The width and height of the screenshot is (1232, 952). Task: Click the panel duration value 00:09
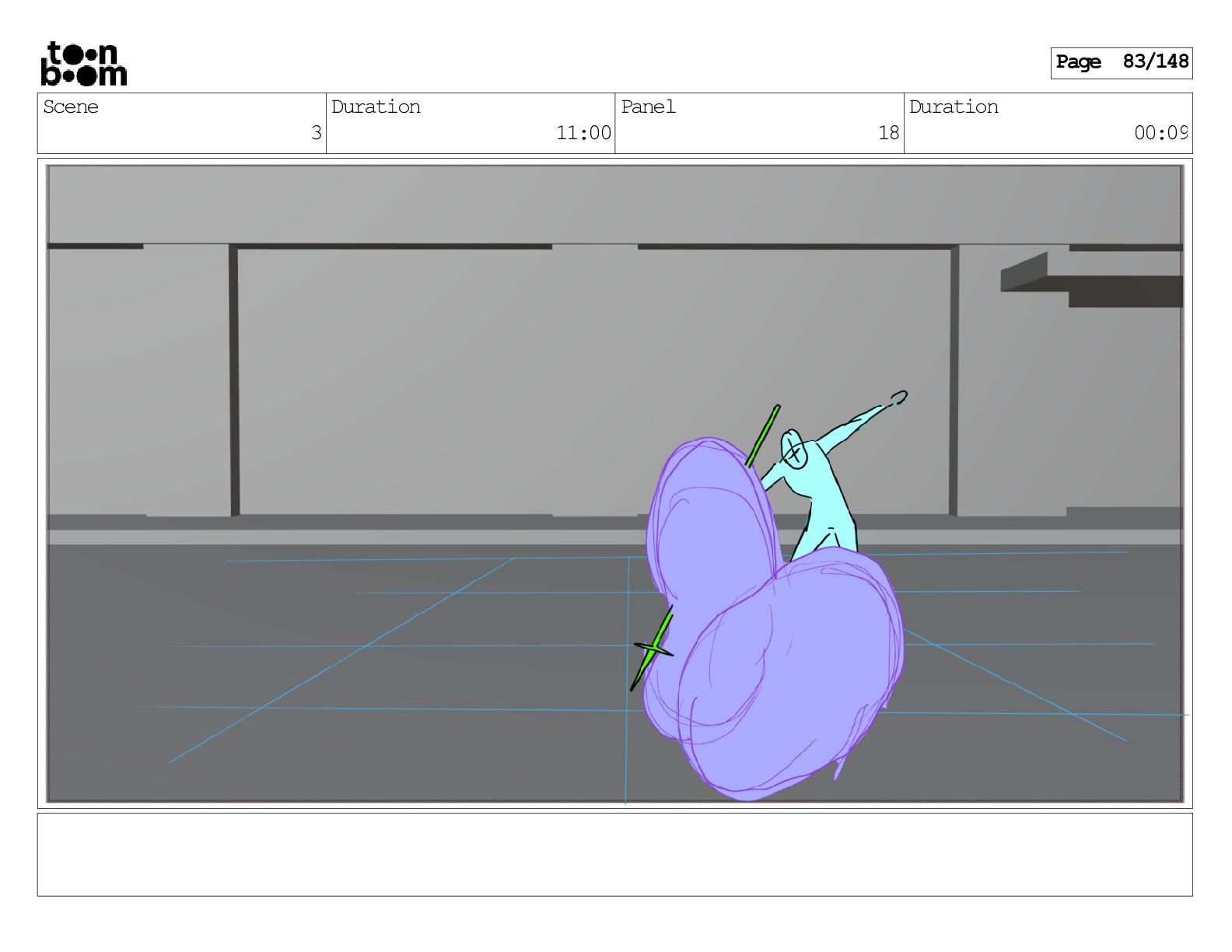[x=1160, y=133]
